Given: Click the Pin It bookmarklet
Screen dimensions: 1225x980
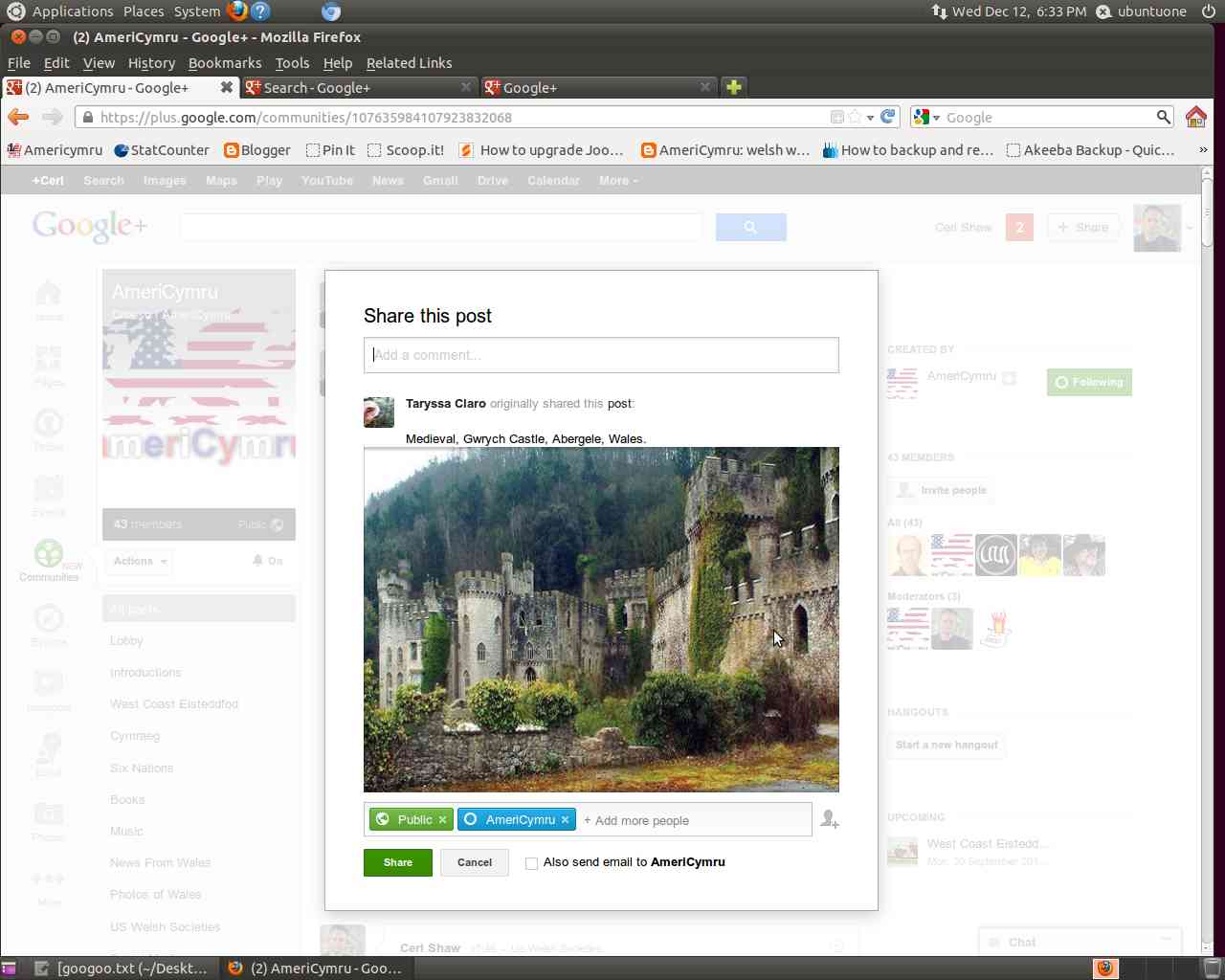Looking at the screenshot, I should click(x=330, y=150).
